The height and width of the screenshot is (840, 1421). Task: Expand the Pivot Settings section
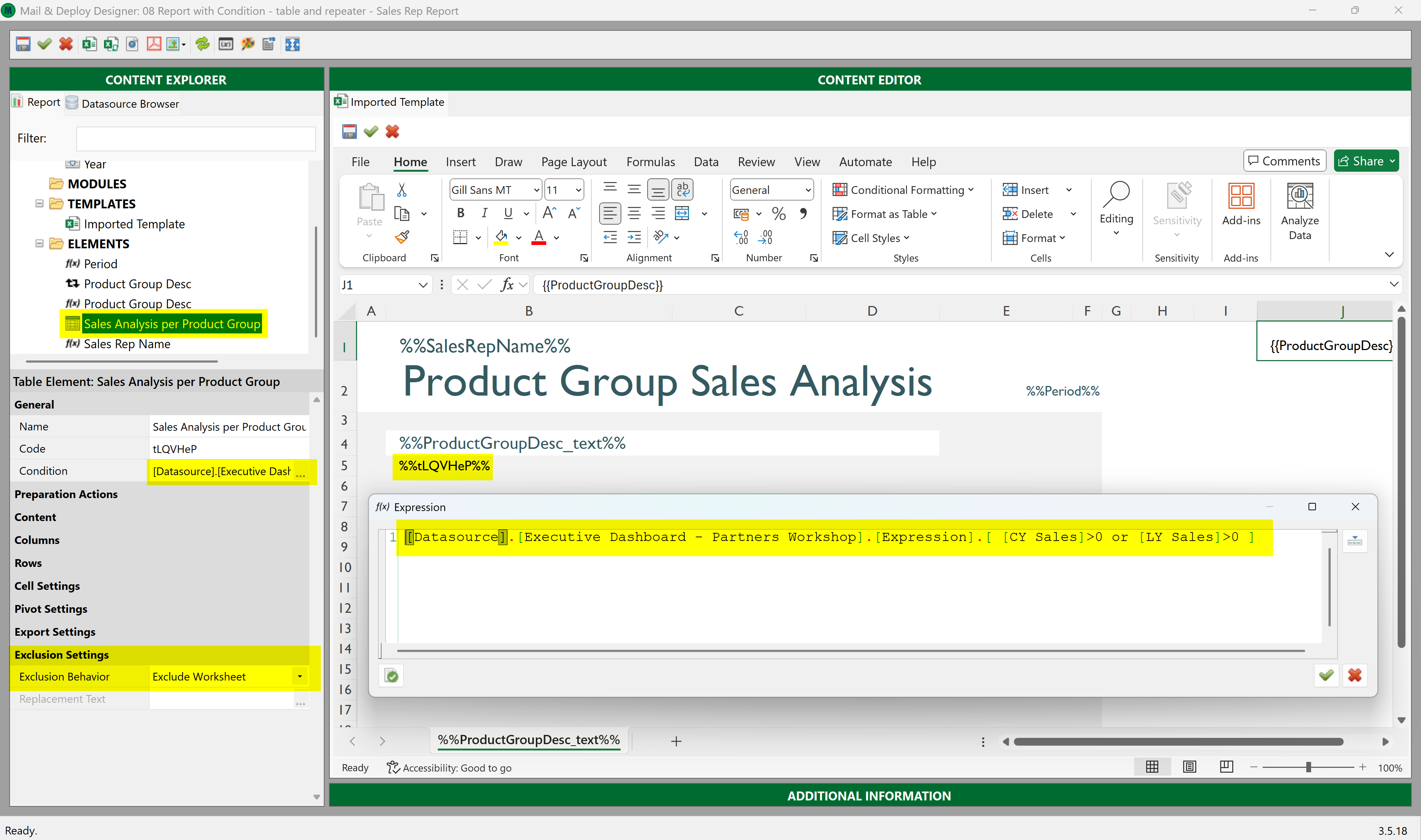coord(51,608)
